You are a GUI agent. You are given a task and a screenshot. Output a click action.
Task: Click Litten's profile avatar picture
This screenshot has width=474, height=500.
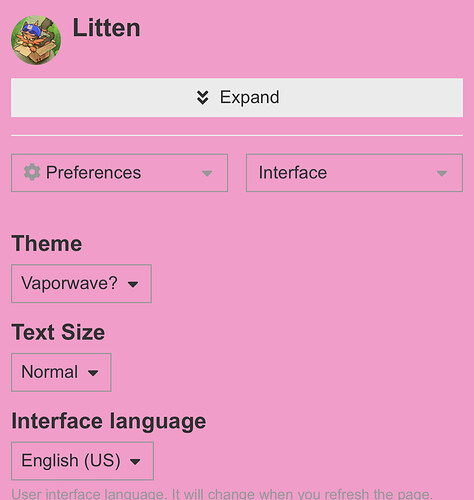pyautogui.click(x=36, y=40)
